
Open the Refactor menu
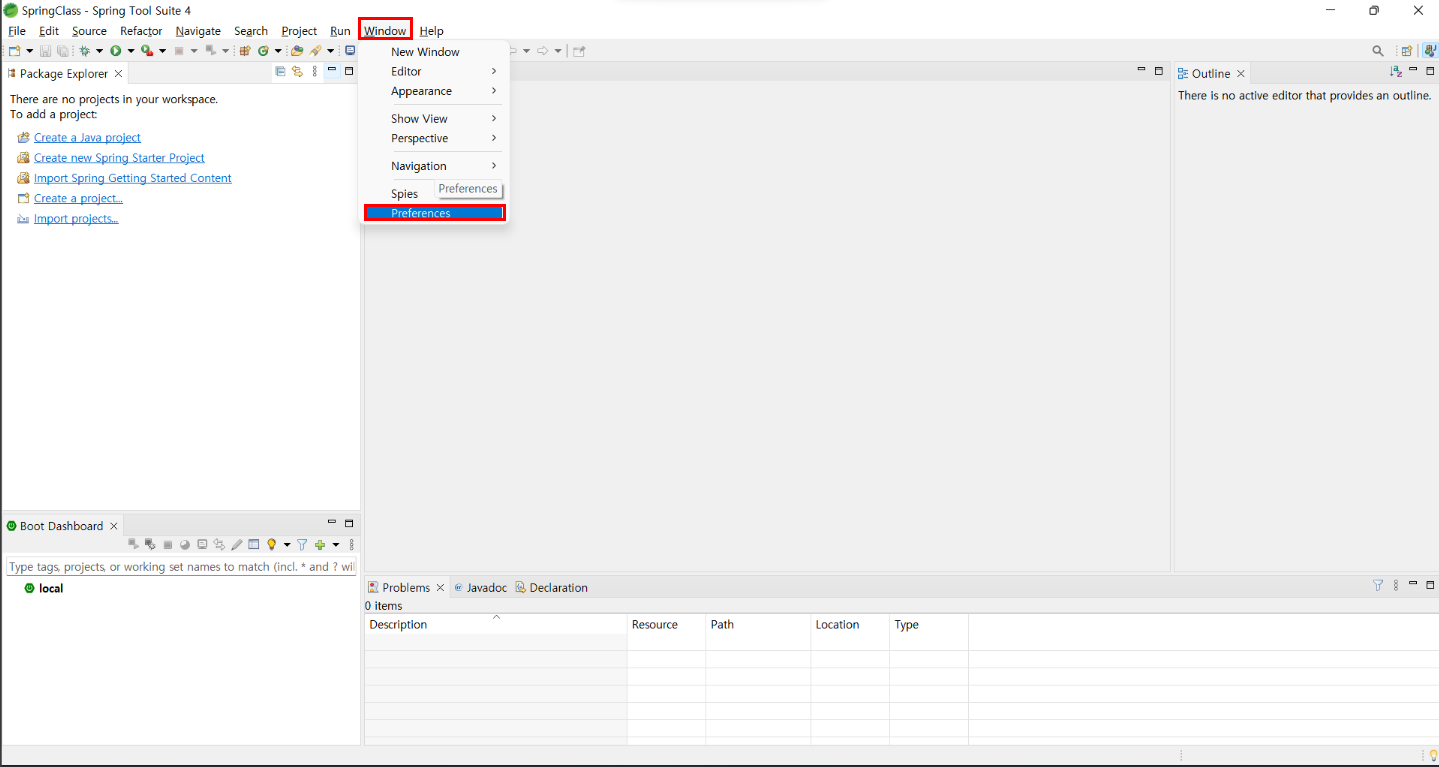[141, 31]
